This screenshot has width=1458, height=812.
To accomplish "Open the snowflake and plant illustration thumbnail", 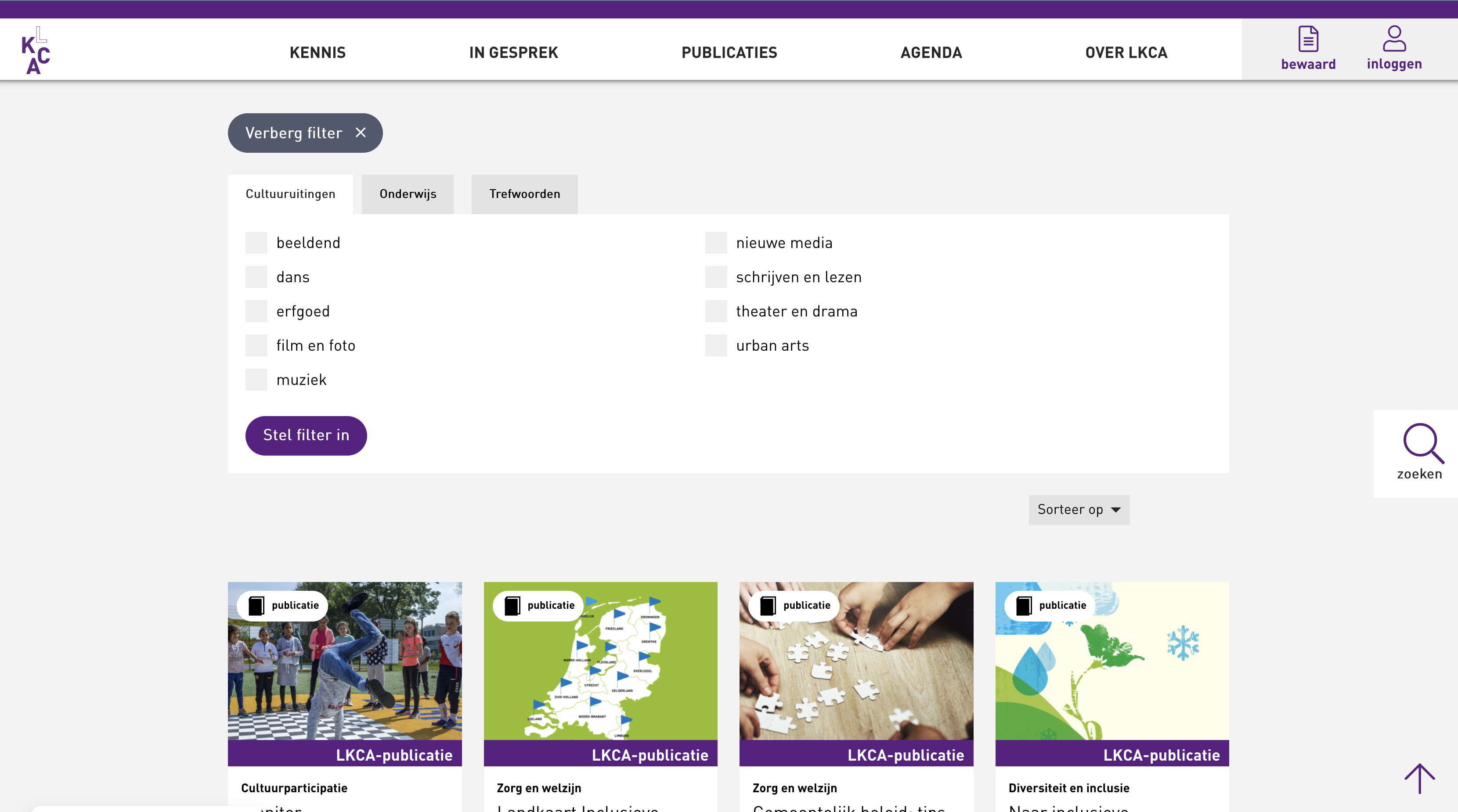I will point(1112,660).
